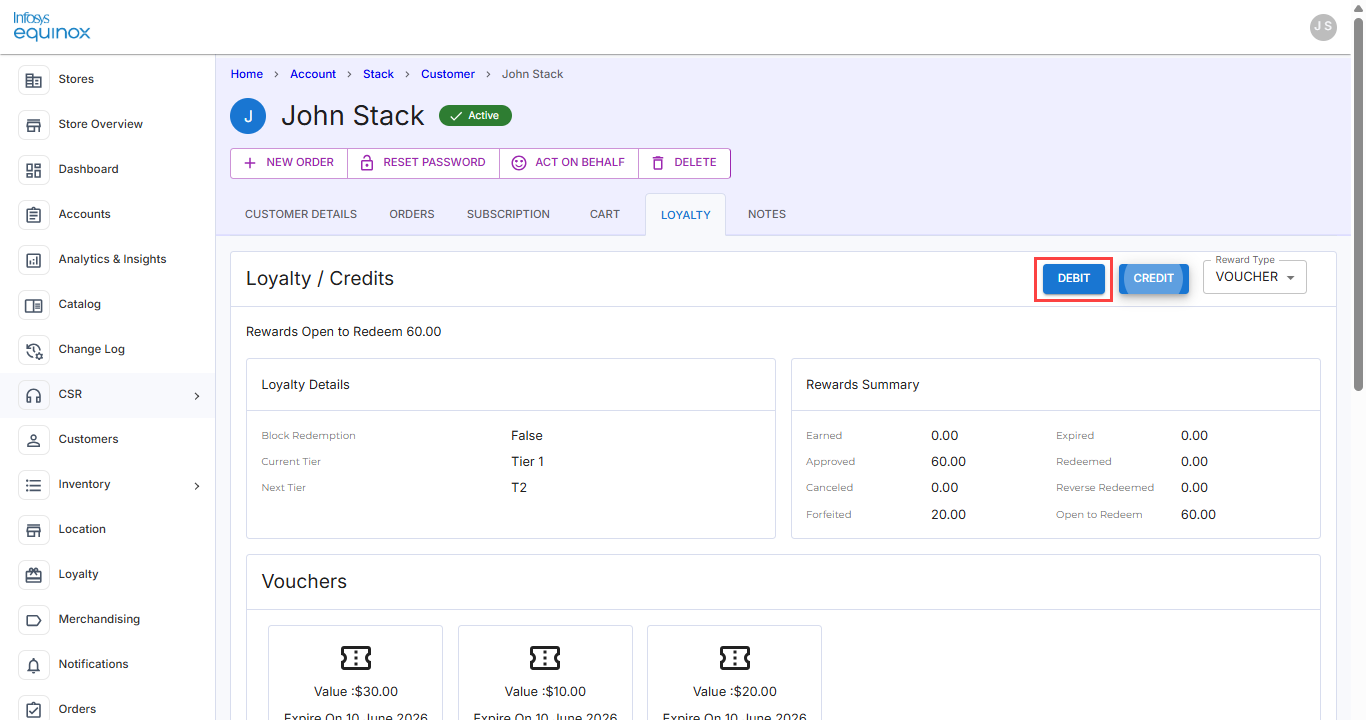Switch to the ORDERS tab
This screenshot has height=720, width=1366.
point(412,214)
